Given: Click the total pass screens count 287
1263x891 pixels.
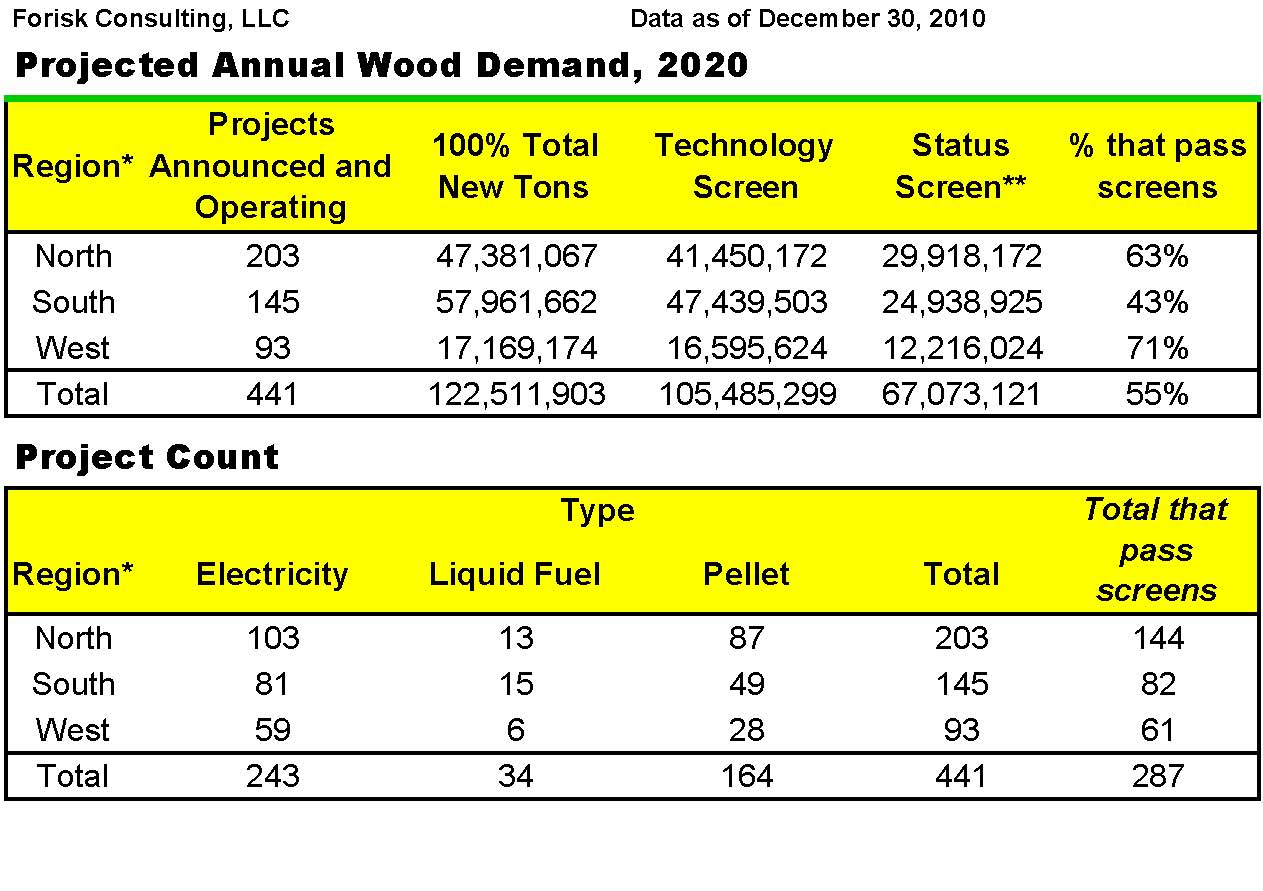Looking at the screenshot, I should 1157,777.
